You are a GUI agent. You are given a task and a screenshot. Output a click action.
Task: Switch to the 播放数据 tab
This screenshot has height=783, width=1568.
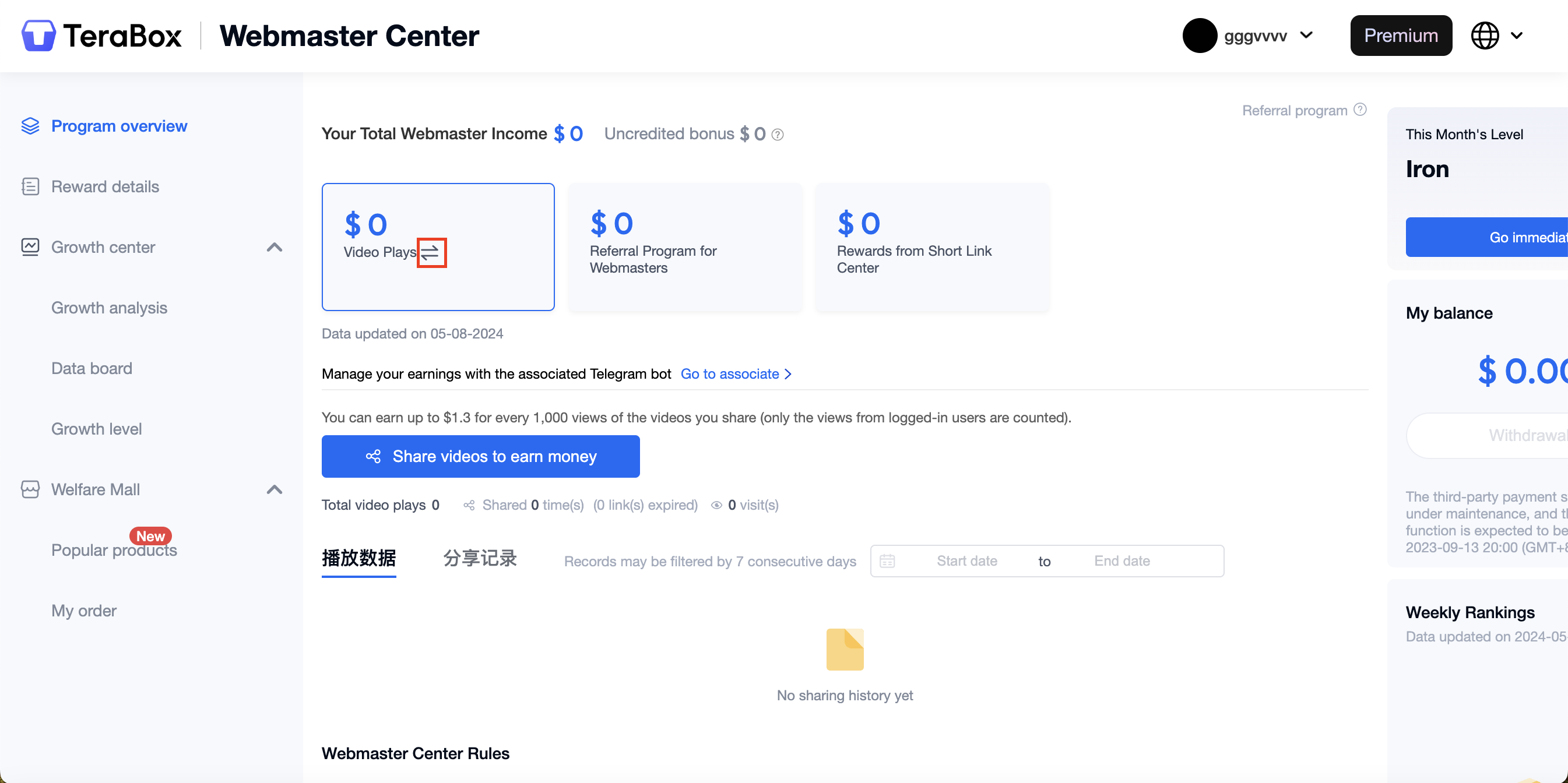pyautogui.click(x=358, y=559)
